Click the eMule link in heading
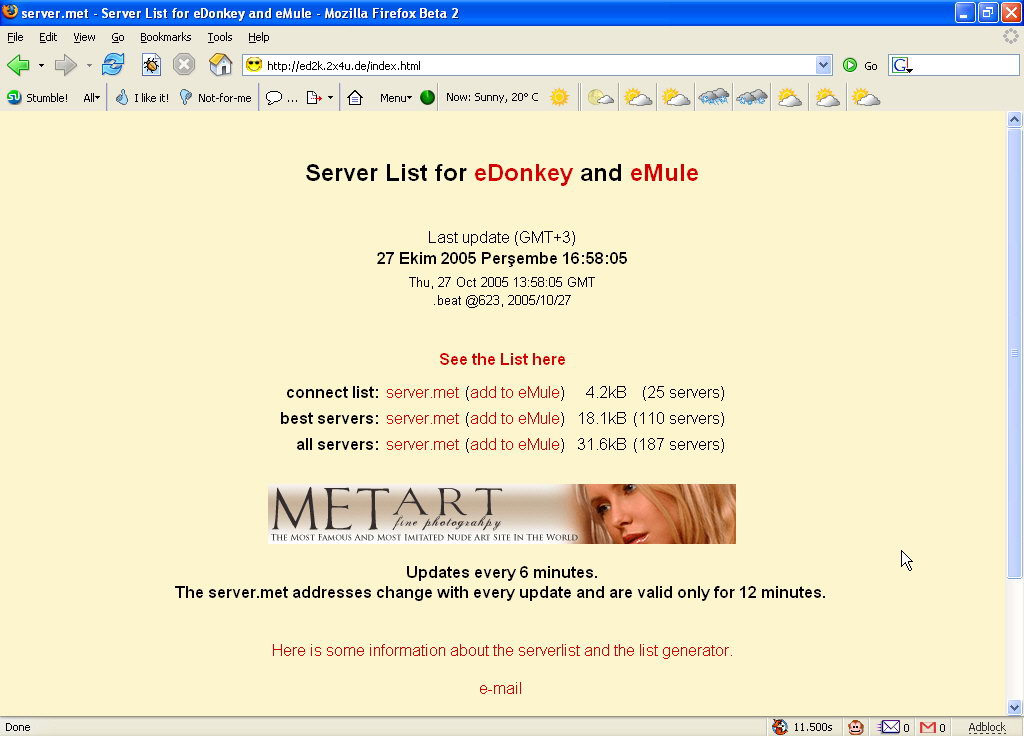The height and width of the screenshot is (736, 1024). coord(664,173)
